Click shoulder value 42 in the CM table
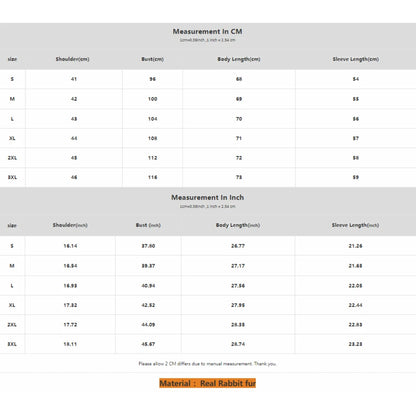 (74, 99)
